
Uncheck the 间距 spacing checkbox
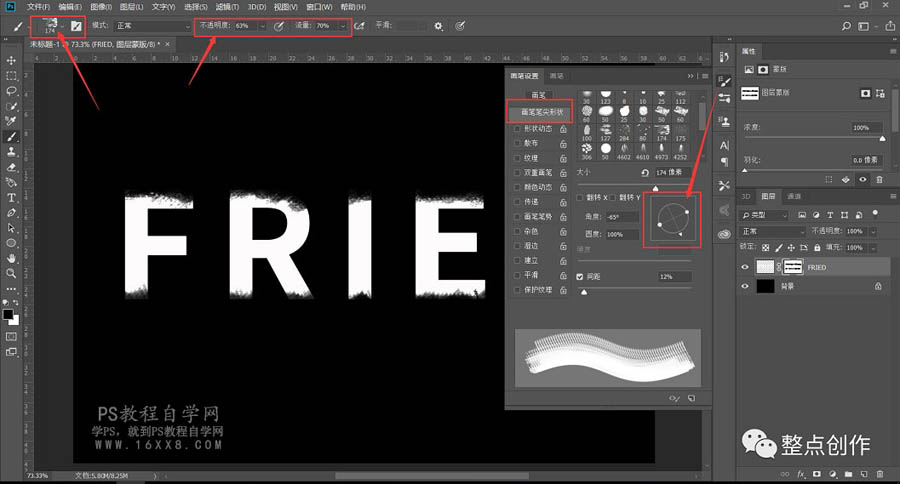click(x=580, y=276)
